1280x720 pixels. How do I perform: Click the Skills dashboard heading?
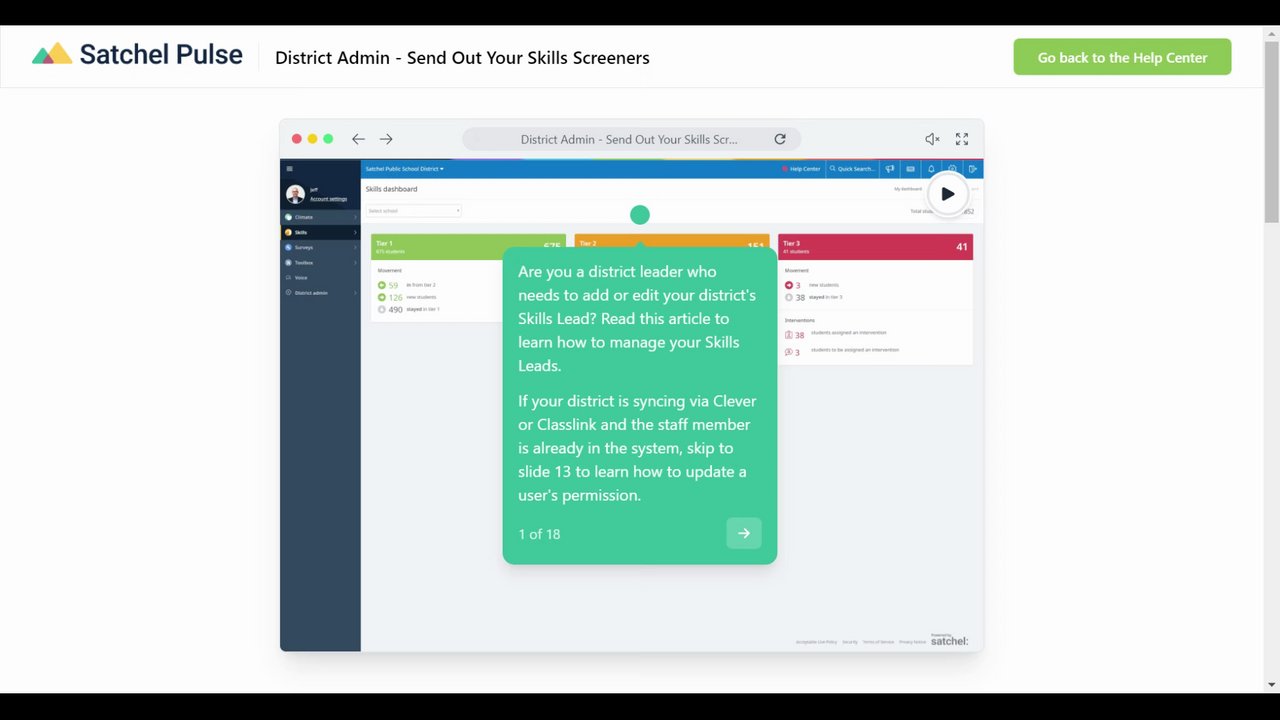pyautogui.click(x=391, y=189)
